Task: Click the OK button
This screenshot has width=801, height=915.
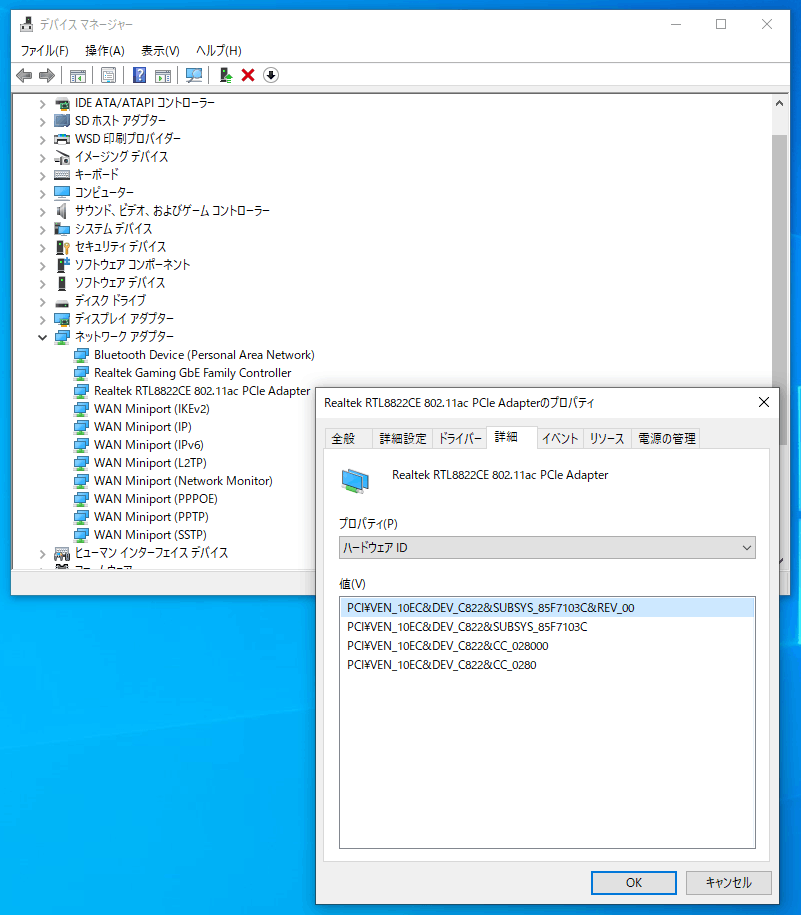Action: [x=633, y=882]
